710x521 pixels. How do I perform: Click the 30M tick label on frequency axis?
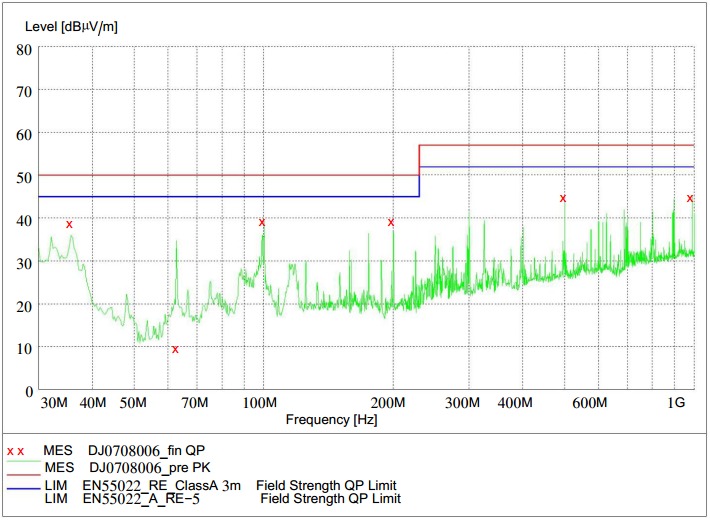click(53, 403)
